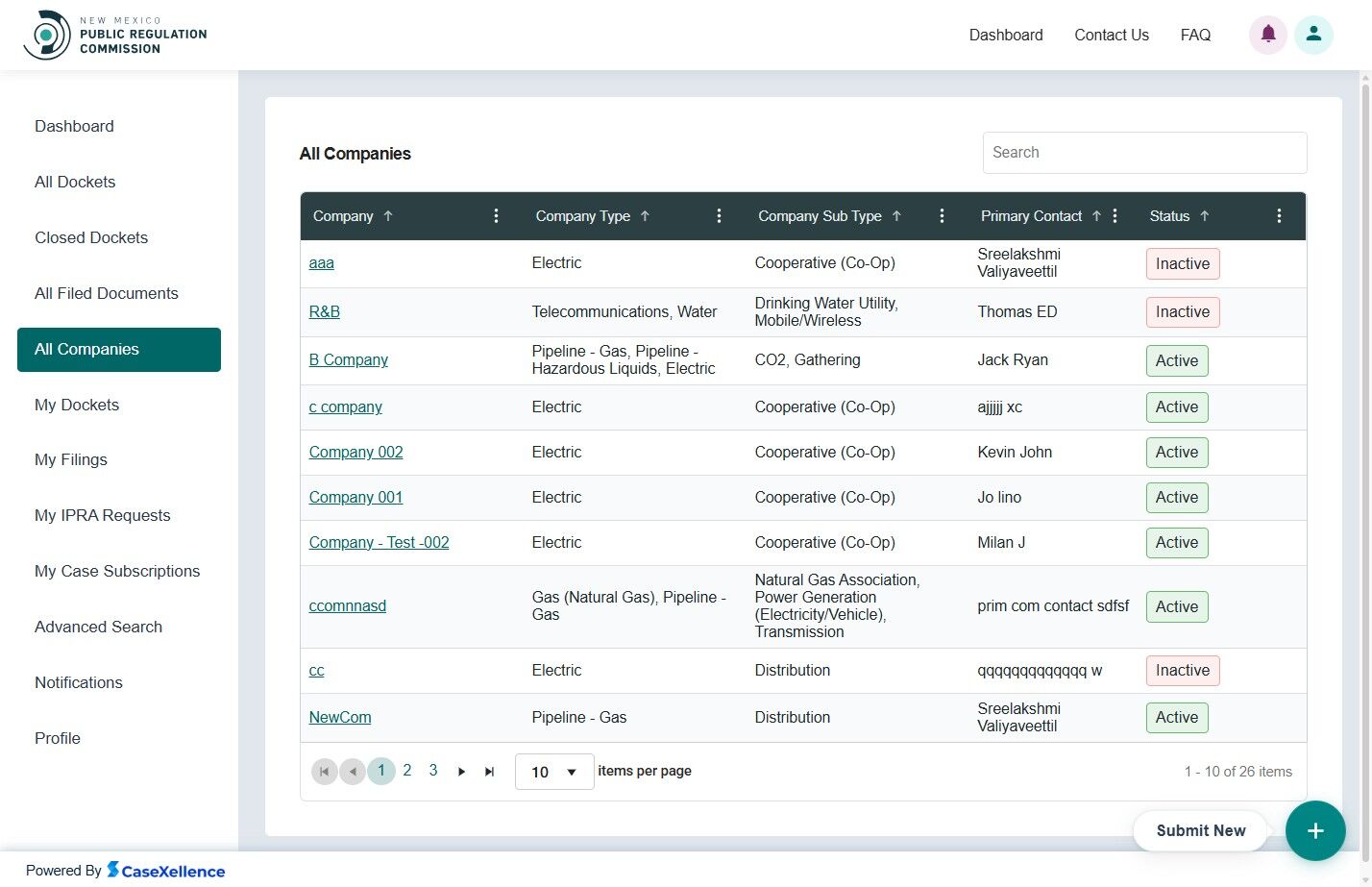Viewport: 1372px width, 887px height.
Task: Go to page 2 of results
Action: (x=407, y=771)
